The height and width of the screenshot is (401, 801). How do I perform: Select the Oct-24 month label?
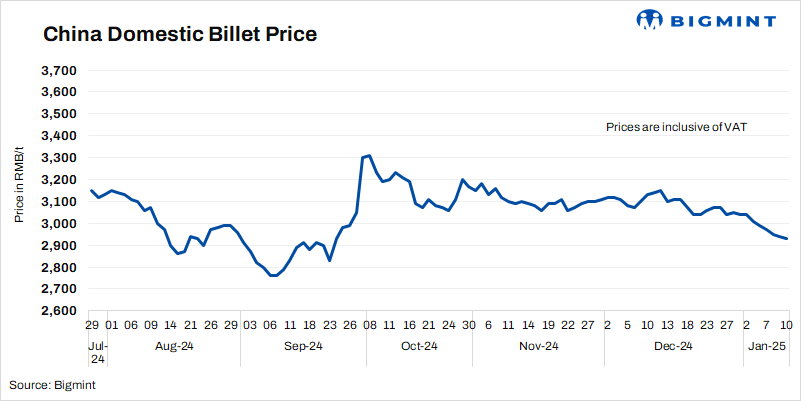(x=419, y=346)
